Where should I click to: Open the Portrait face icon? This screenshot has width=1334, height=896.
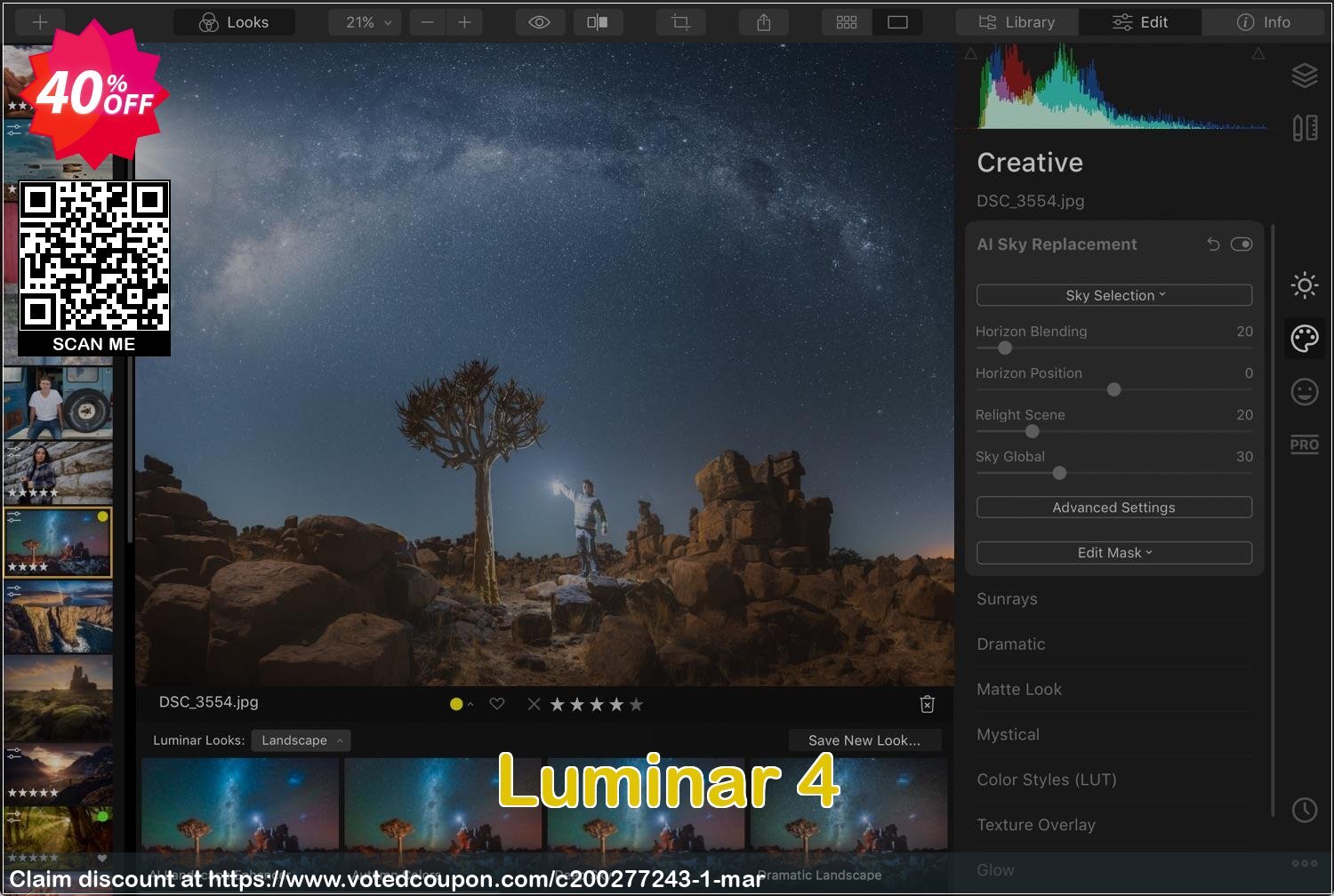point(1305,392)
